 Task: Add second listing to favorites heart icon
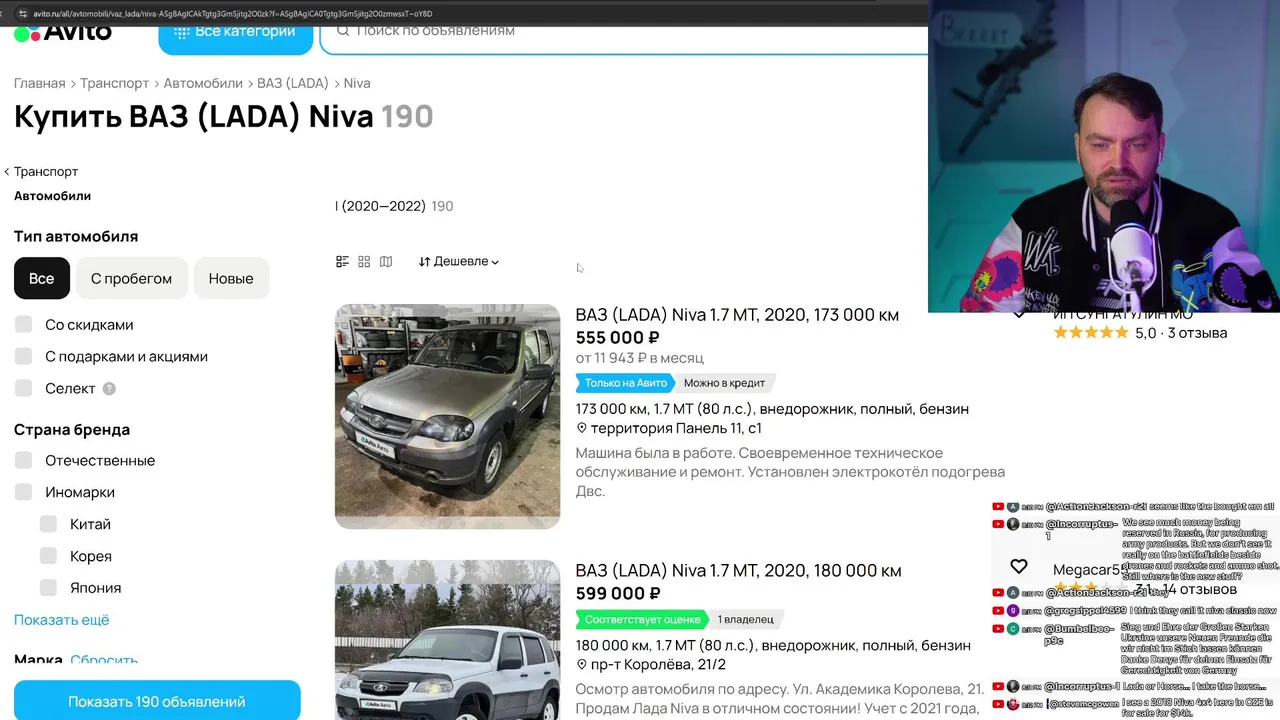(1018, 567)
